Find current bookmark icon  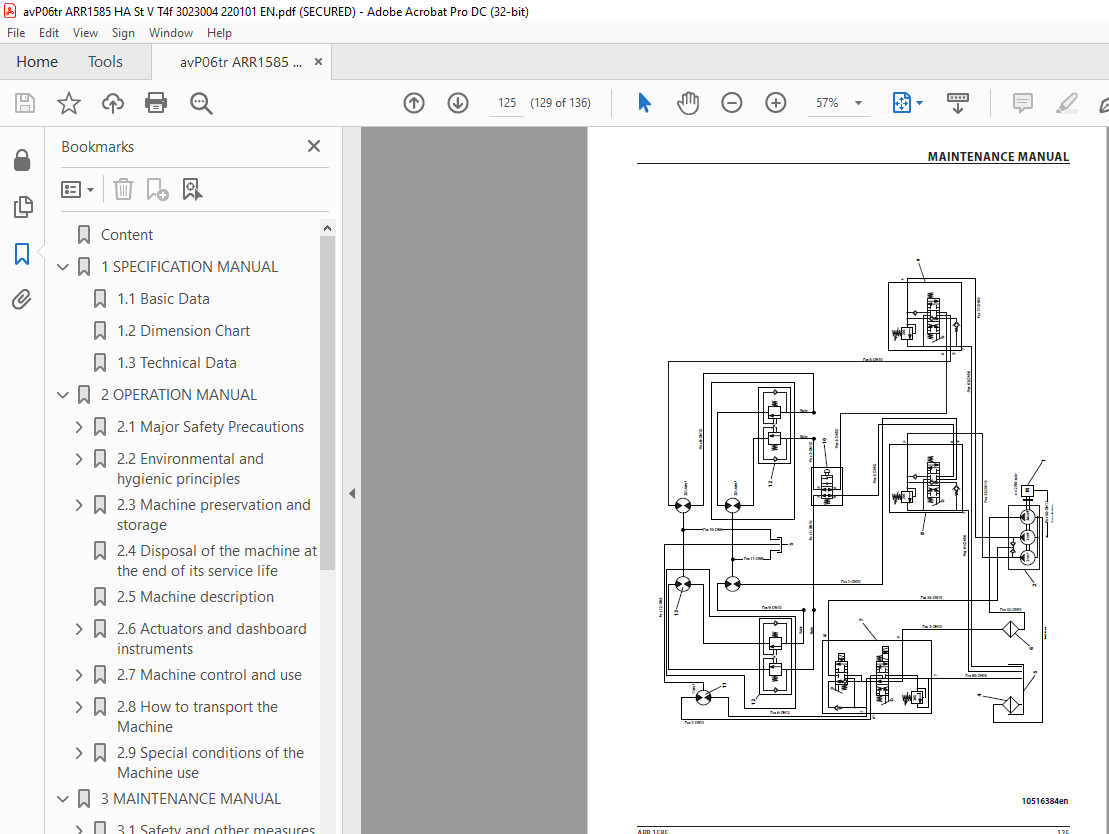[x=192, y=190]
